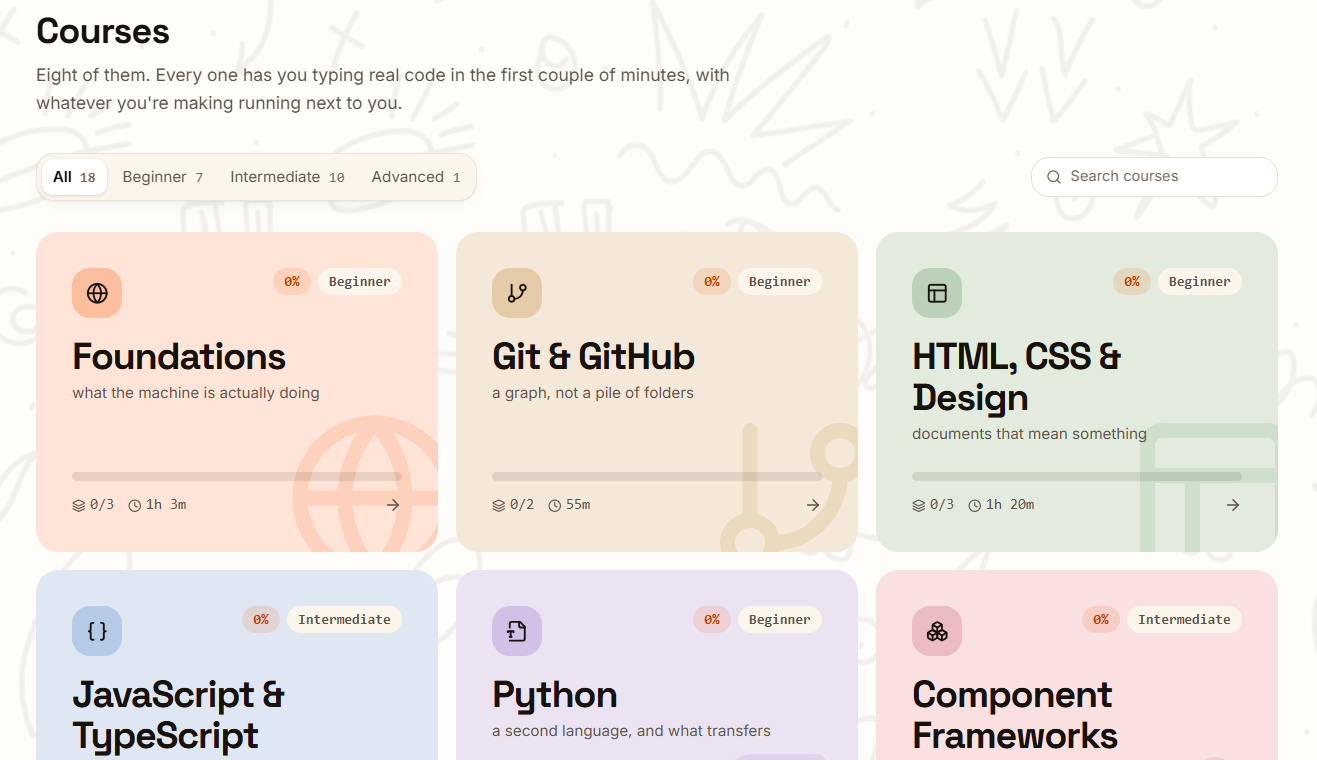The width and height of the screenshot is (1317, 760).
Task: Click the clock icon beside 1h 3m
Action: coord(135,505)
